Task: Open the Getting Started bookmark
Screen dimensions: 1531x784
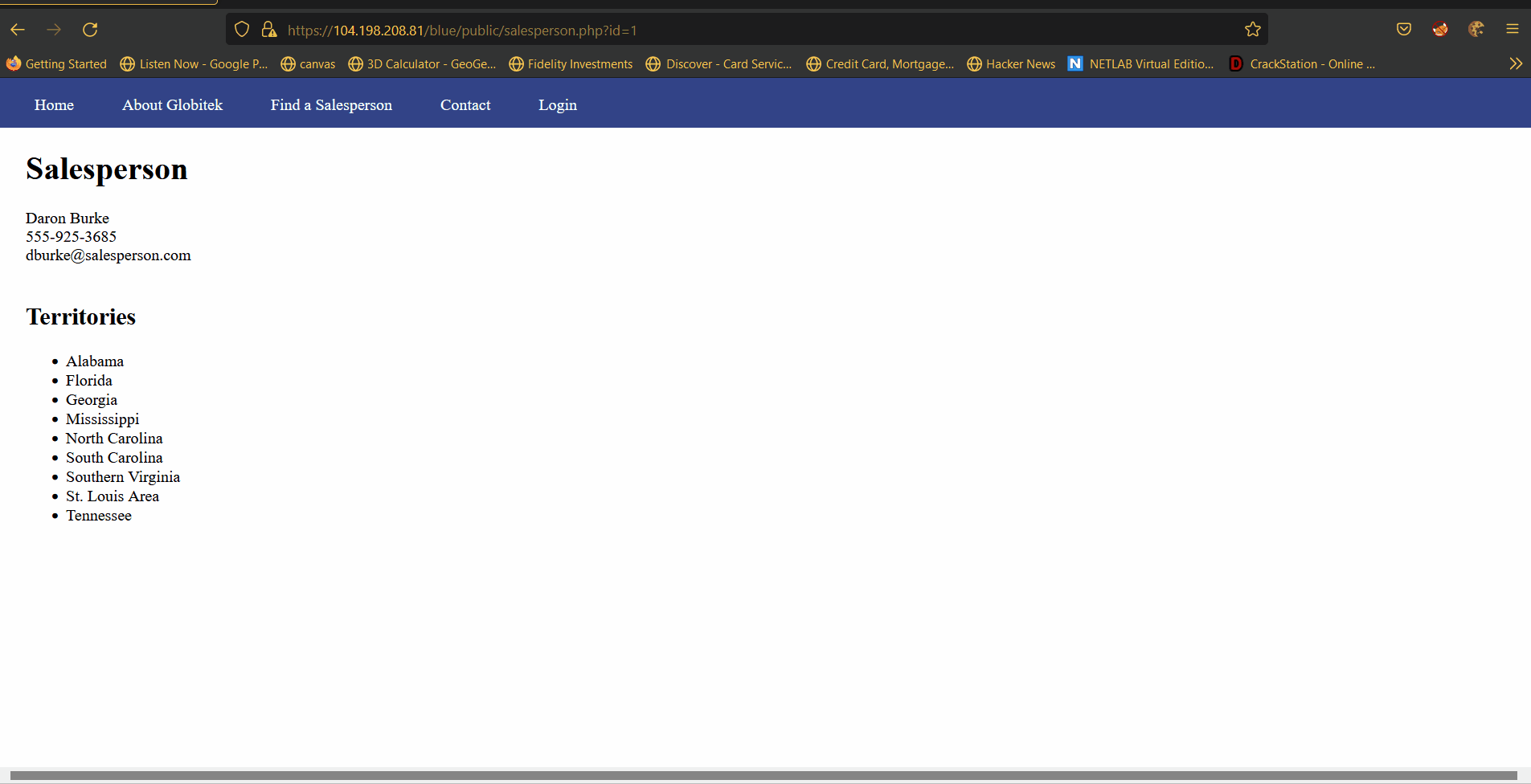Action: (x=56, y=63)
